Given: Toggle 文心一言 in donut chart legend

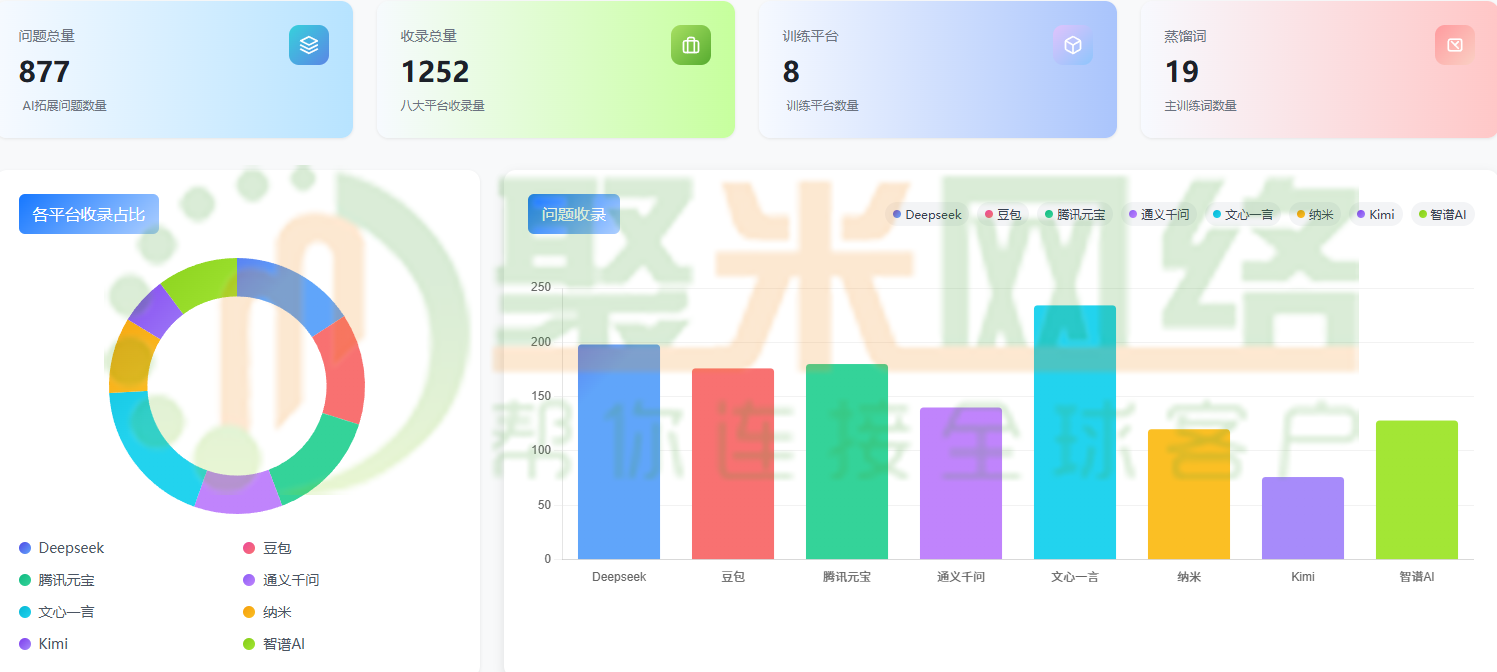Looking at the screenshot, I should [x=57, y=612].
